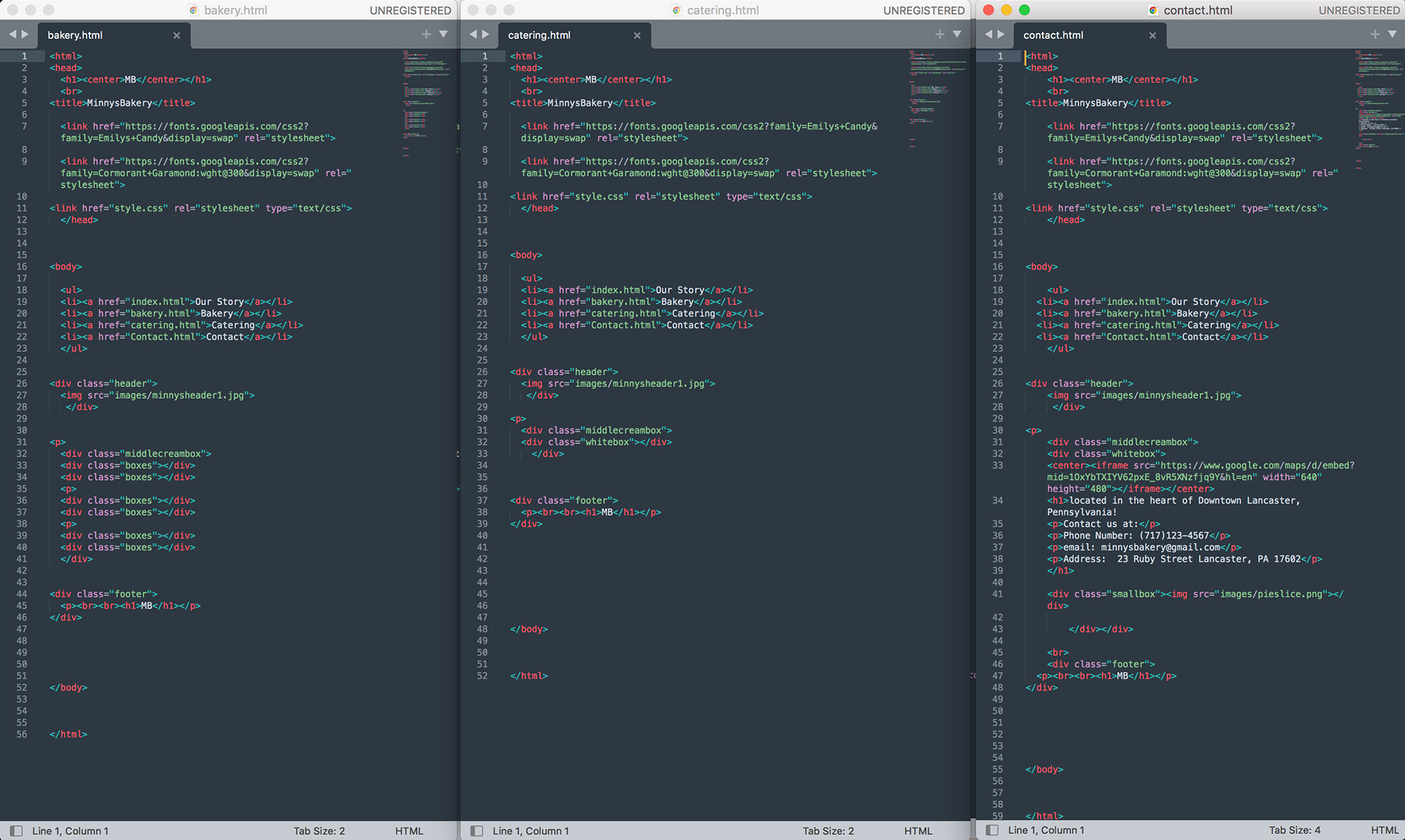This screenshot has height=840, width=1405.
Task: Click the 'Address: 23 Ruby Street' line
Action: [1185, 559]
